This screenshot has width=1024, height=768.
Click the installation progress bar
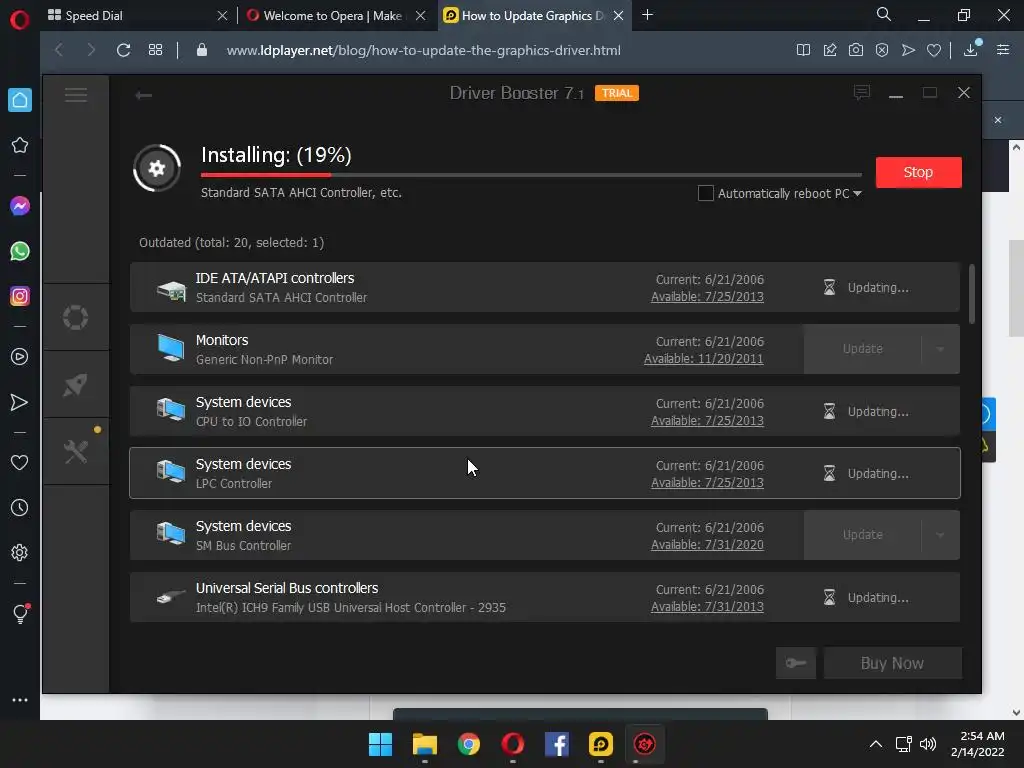pos(531,174)
